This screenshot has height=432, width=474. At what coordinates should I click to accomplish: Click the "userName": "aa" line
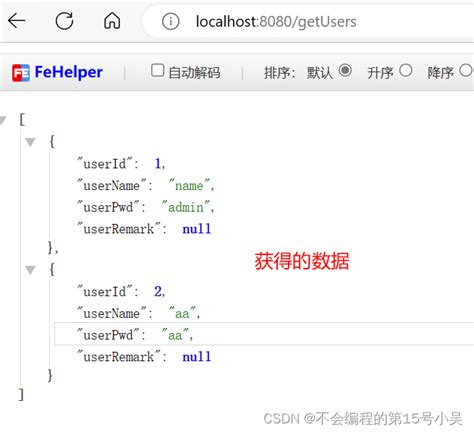[x=138, y=313]
